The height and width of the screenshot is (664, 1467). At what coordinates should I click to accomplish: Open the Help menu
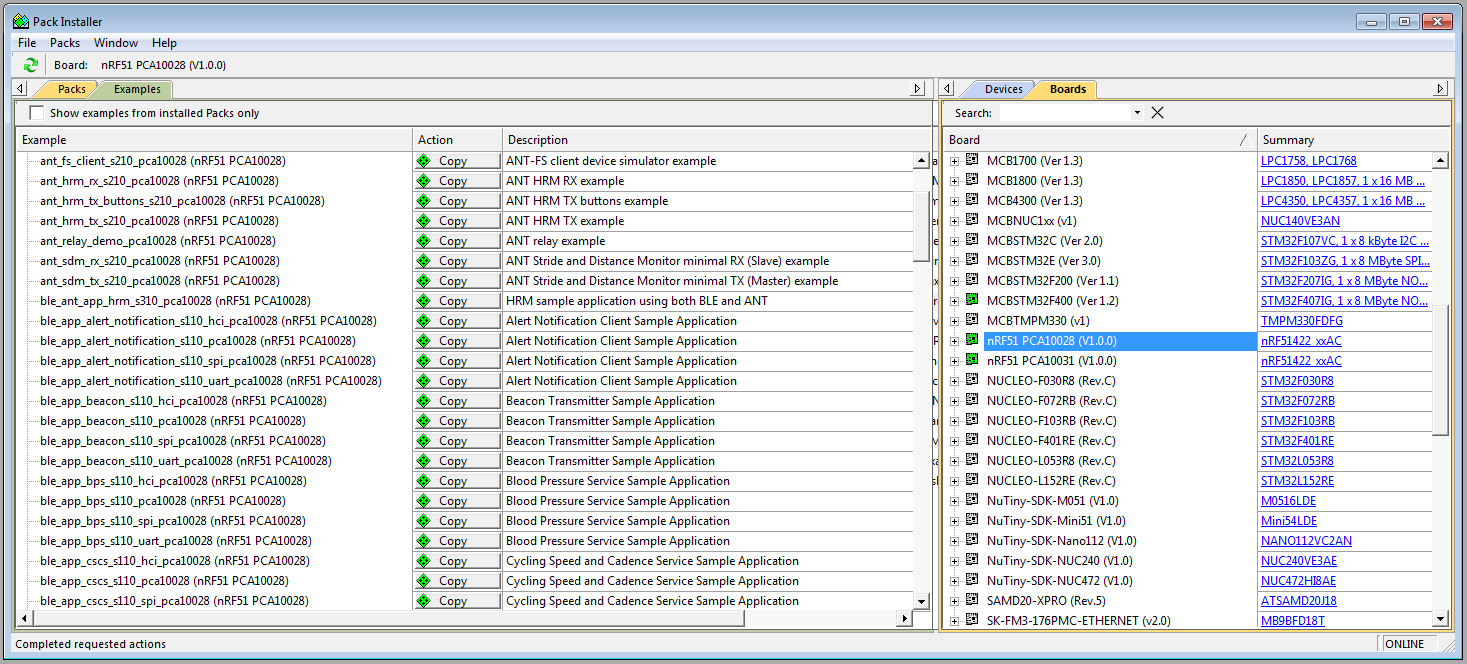point(164,43)
